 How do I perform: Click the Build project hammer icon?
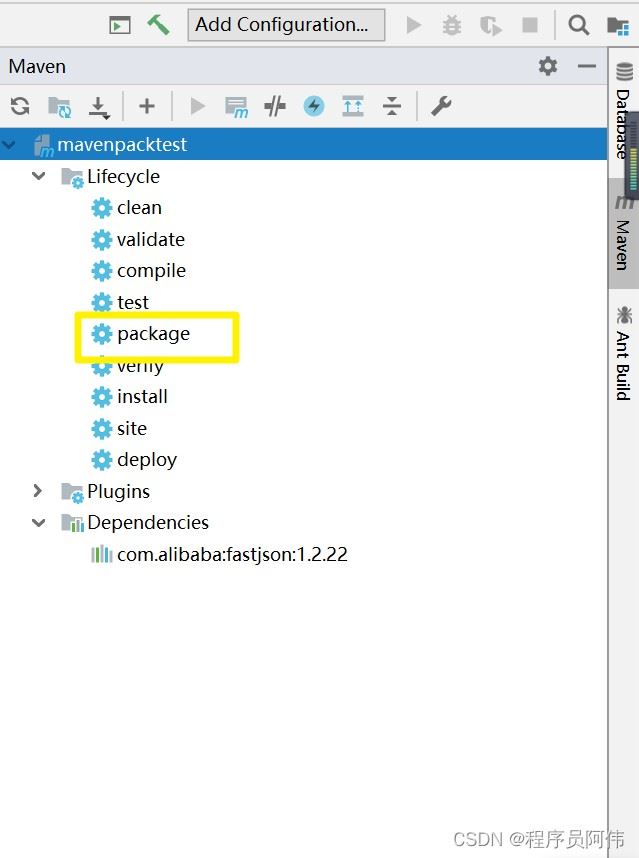click(158, 25)
